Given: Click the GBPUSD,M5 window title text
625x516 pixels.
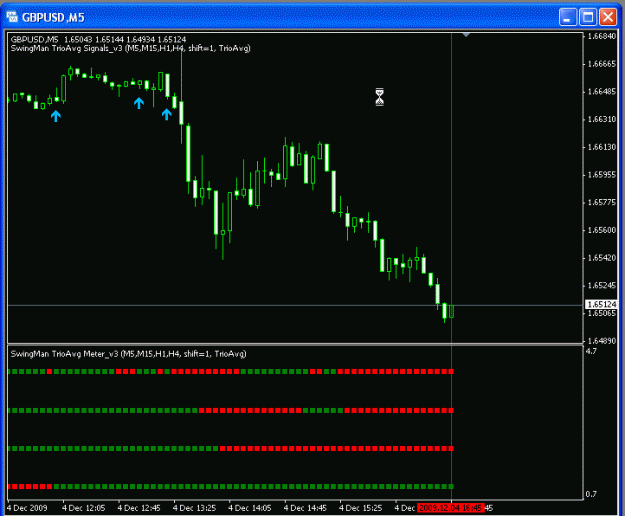Looking at the screenshot, I should pyautogui.click(x=53, y=18).
